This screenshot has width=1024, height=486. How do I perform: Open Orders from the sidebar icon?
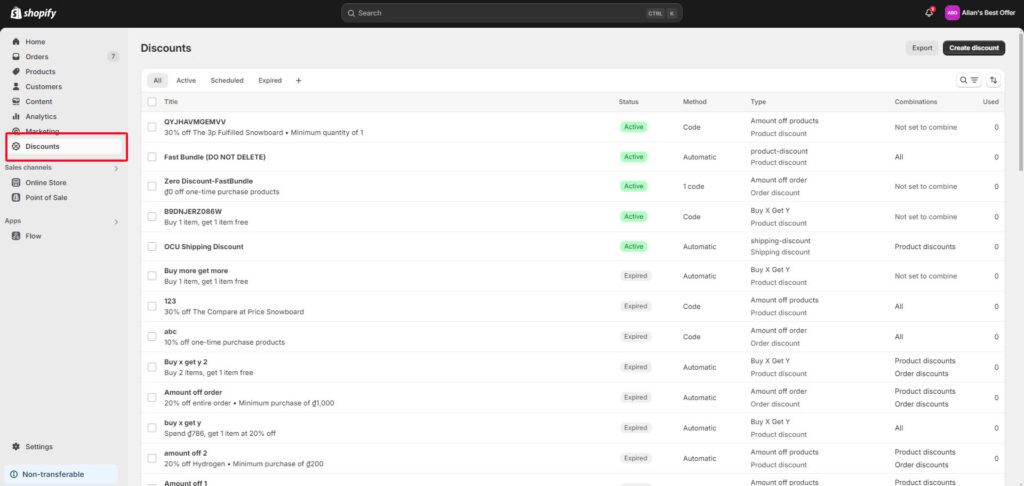coord(16,57)
